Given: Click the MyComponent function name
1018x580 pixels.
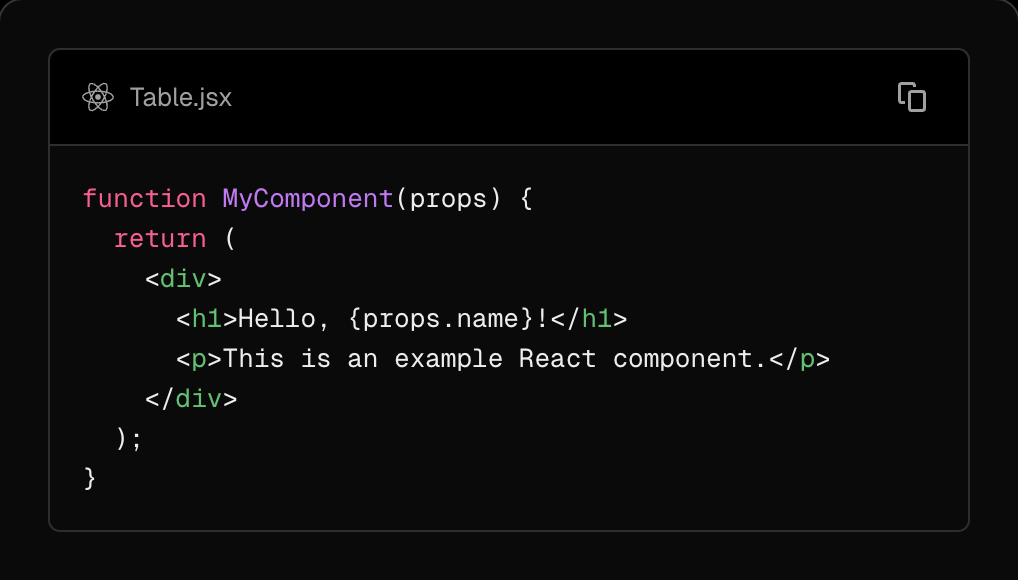Looking at the screenshot, I should click(308, 199).
